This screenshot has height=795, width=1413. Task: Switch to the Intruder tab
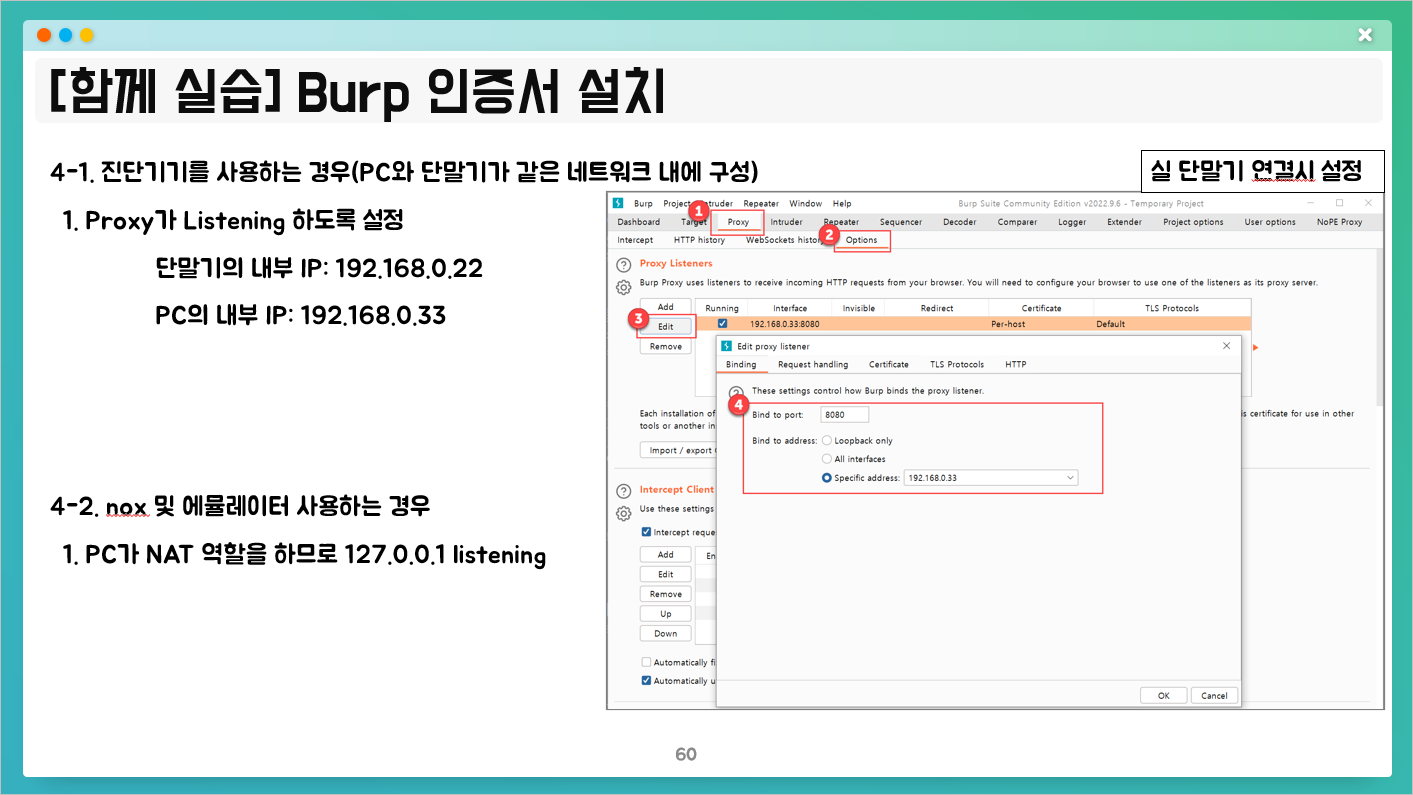pyautogui.click(x=787, y=222)
